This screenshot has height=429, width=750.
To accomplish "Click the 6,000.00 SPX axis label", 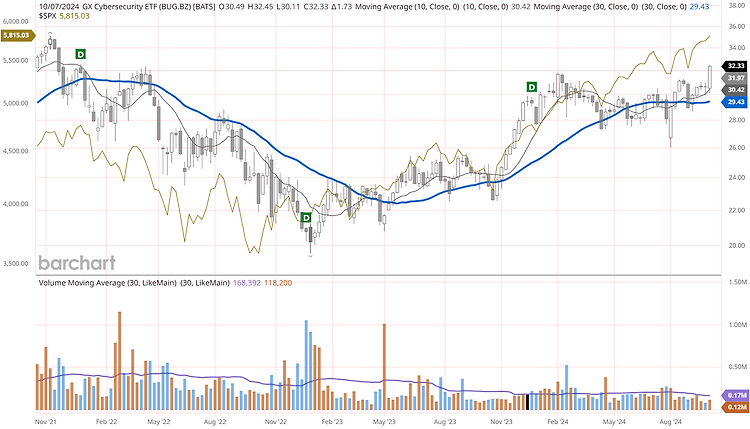I will coord(15,22).
